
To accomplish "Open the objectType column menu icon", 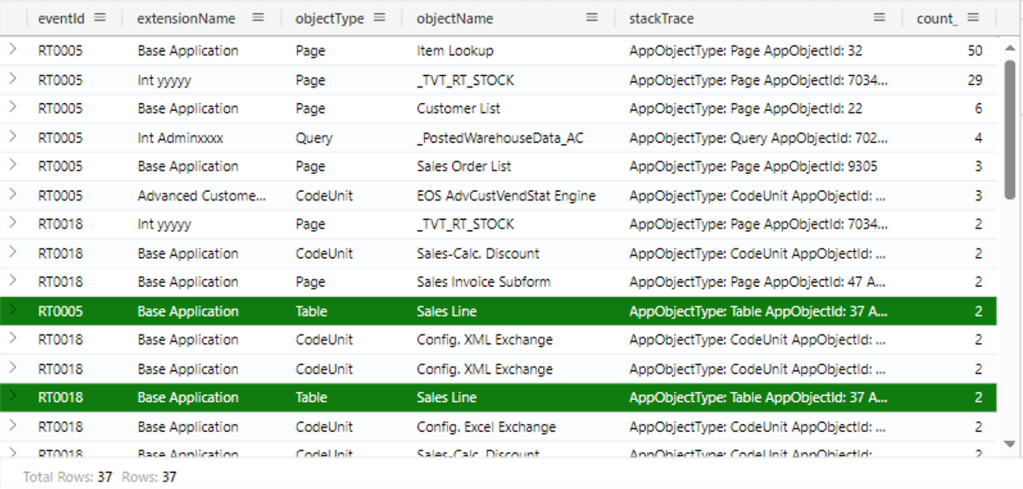I will (383, 18).
